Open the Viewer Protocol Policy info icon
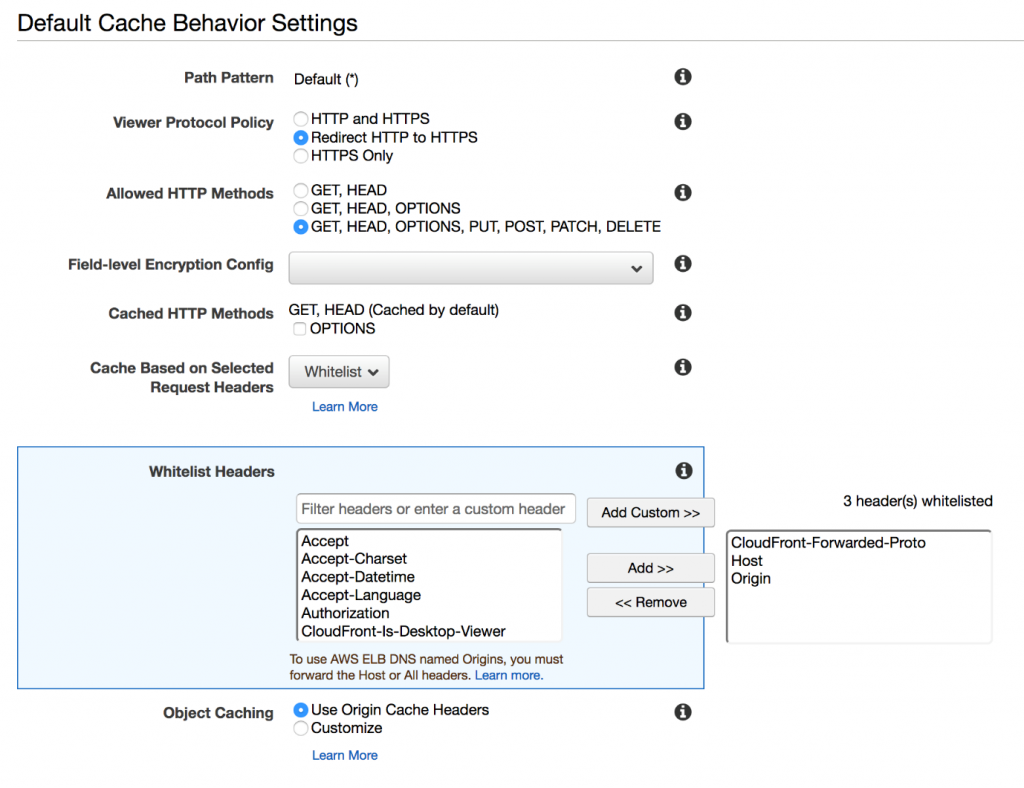The height and width of the screenshot is (788, 1024). [683, 121]
